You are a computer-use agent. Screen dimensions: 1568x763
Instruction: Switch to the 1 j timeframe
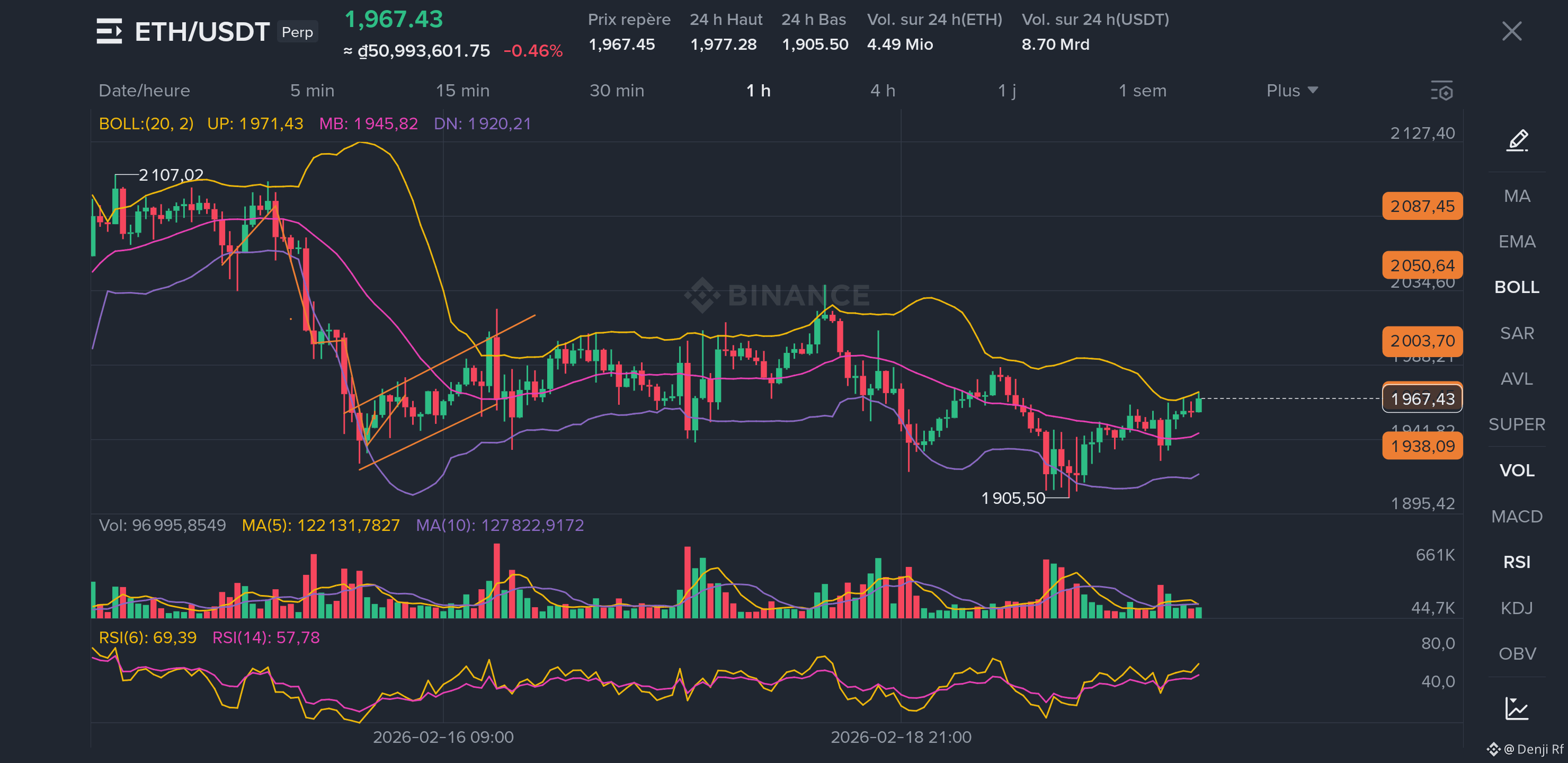click(x=1007, y=91)
